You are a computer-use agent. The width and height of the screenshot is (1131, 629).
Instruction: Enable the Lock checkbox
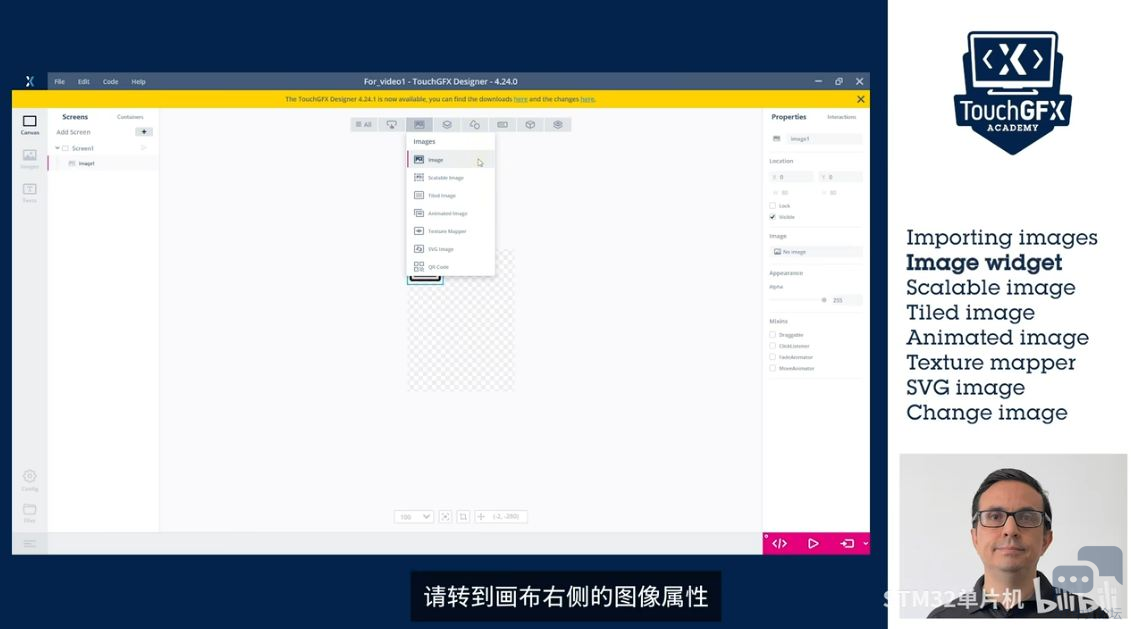point(773,206)
